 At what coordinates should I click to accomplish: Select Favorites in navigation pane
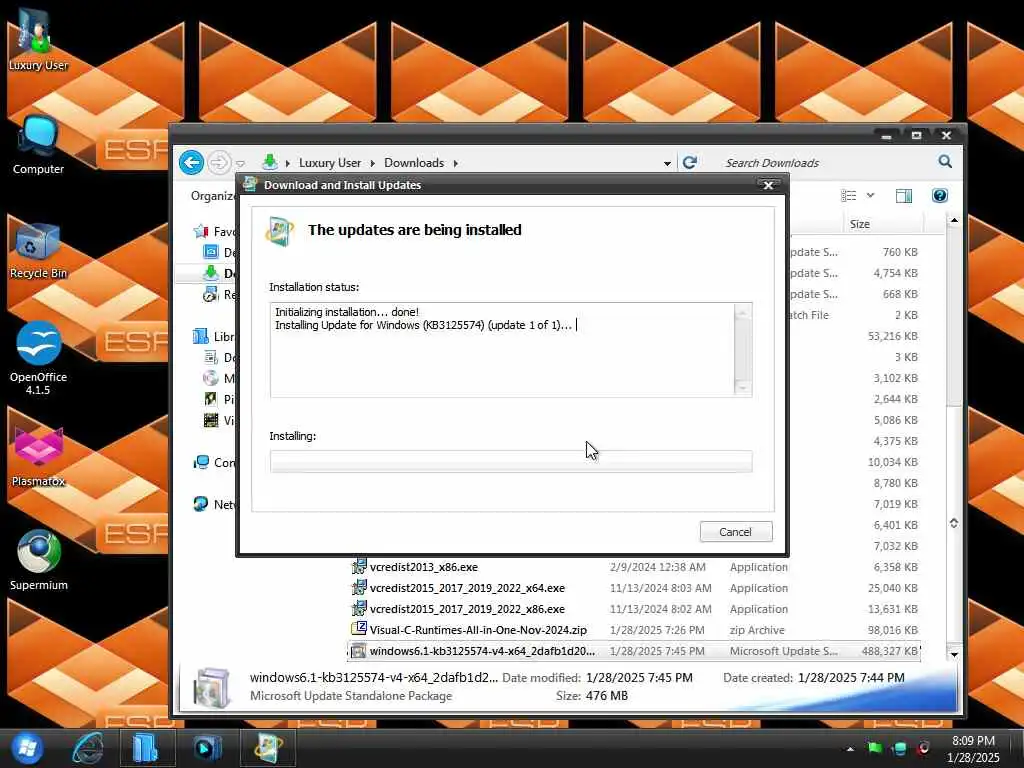216,231
